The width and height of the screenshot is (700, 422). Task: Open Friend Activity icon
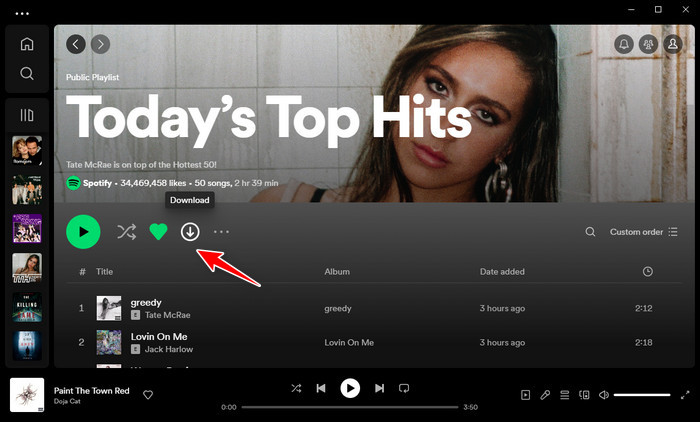pos(648,44)
